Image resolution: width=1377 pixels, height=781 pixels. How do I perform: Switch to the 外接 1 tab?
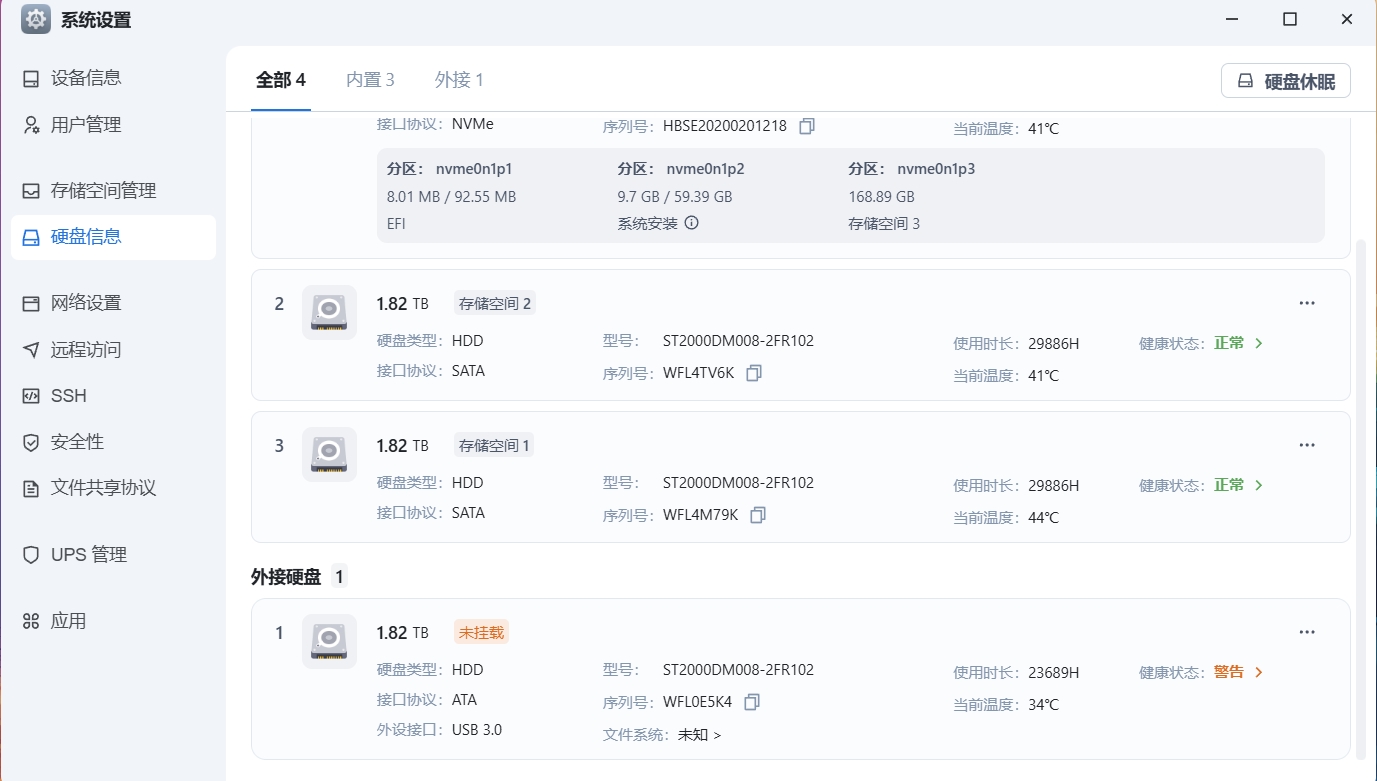pyautogui.click(x=459, y=80)
